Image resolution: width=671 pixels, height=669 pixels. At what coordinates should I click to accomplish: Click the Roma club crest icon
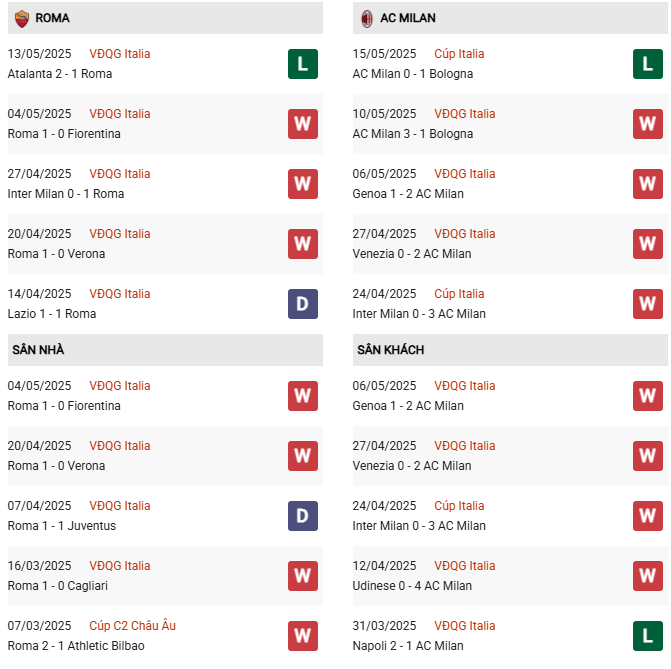tap(21, 18)
